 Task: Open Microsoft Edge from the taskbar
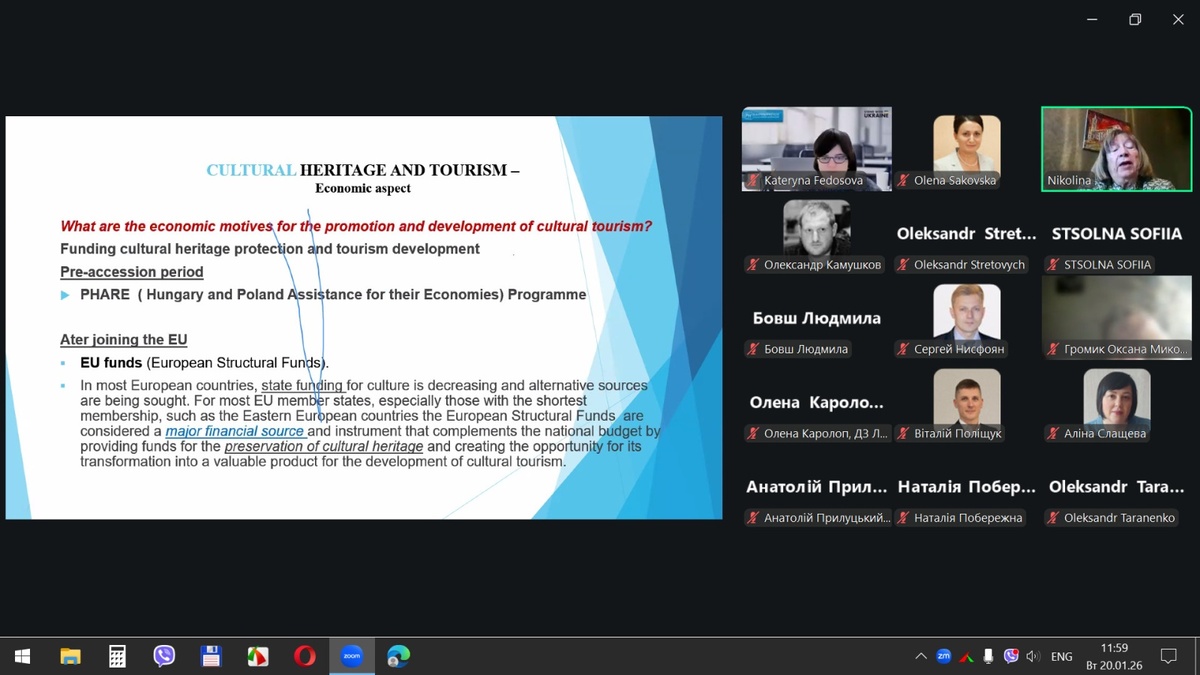click(x=398, y=656)
